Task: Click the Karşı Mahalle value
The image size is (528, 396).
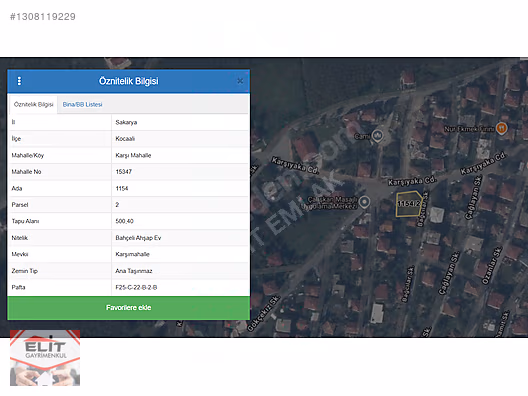Action: [133, 155]
